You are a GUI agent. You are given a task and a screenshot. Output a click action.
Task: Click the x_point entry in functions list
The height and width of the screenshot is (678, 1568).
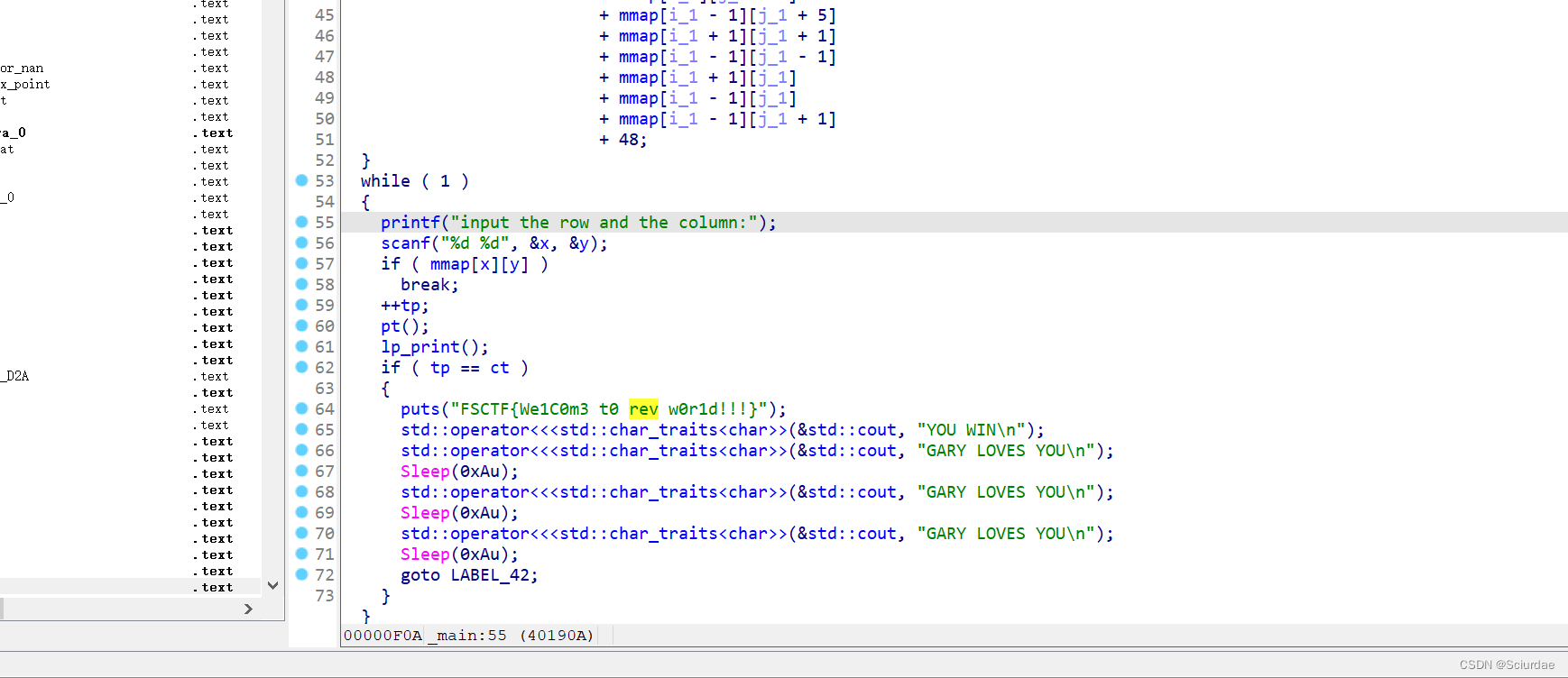25,85
